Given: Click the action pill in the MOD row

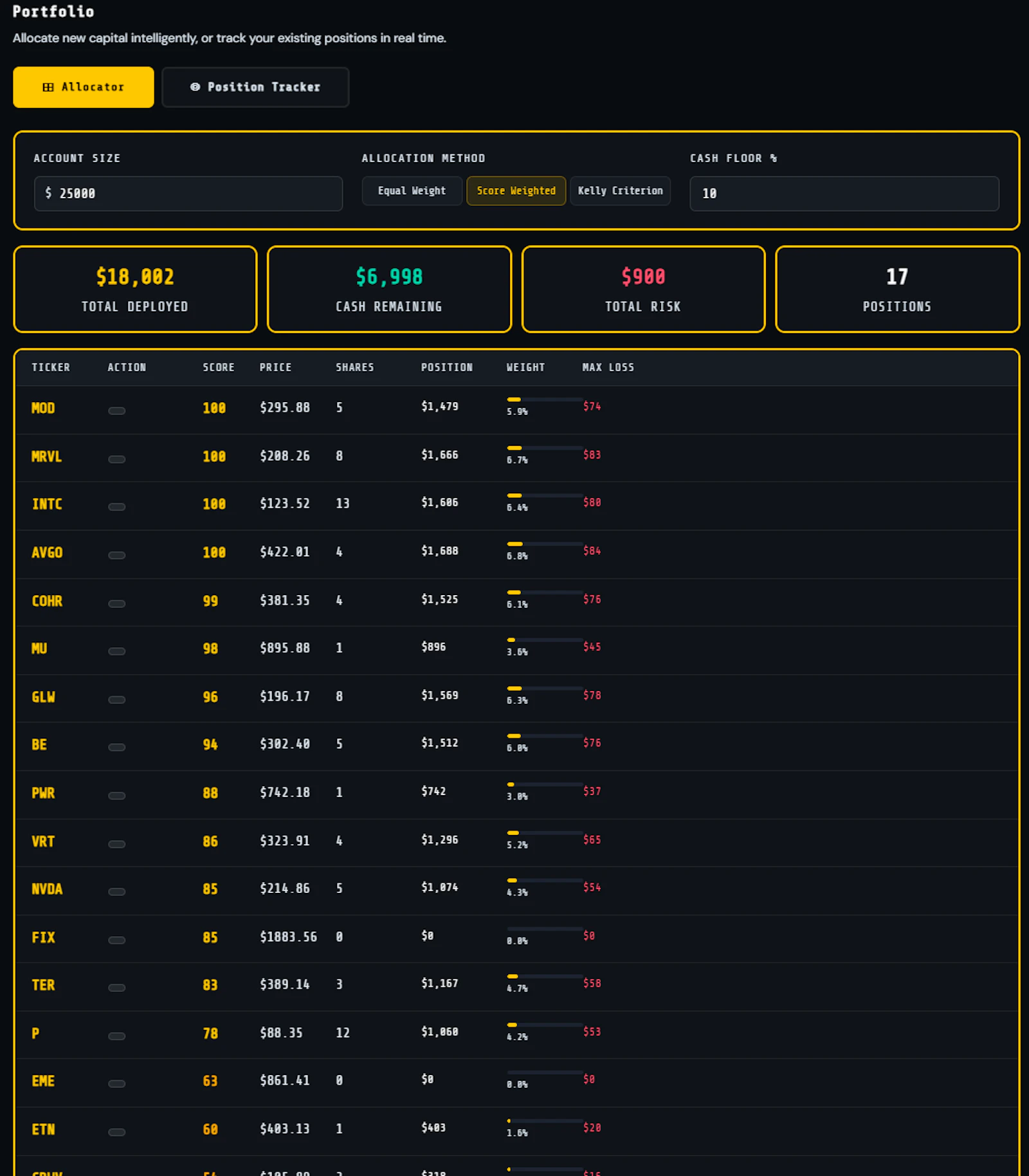Looking at the screenshot, I should coord(116,410).
